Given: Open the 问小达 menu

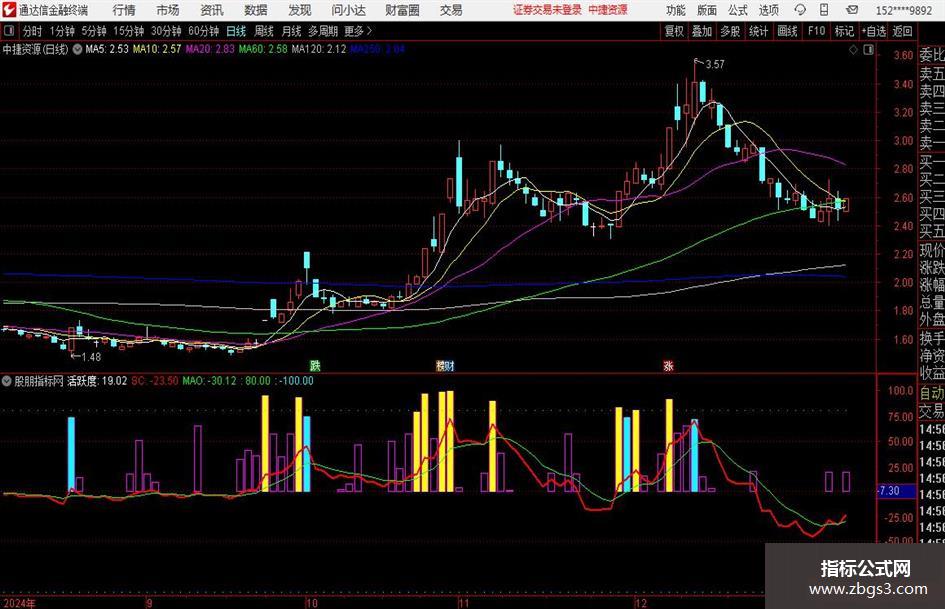Looking at the screenshot, I should (348, 10).
